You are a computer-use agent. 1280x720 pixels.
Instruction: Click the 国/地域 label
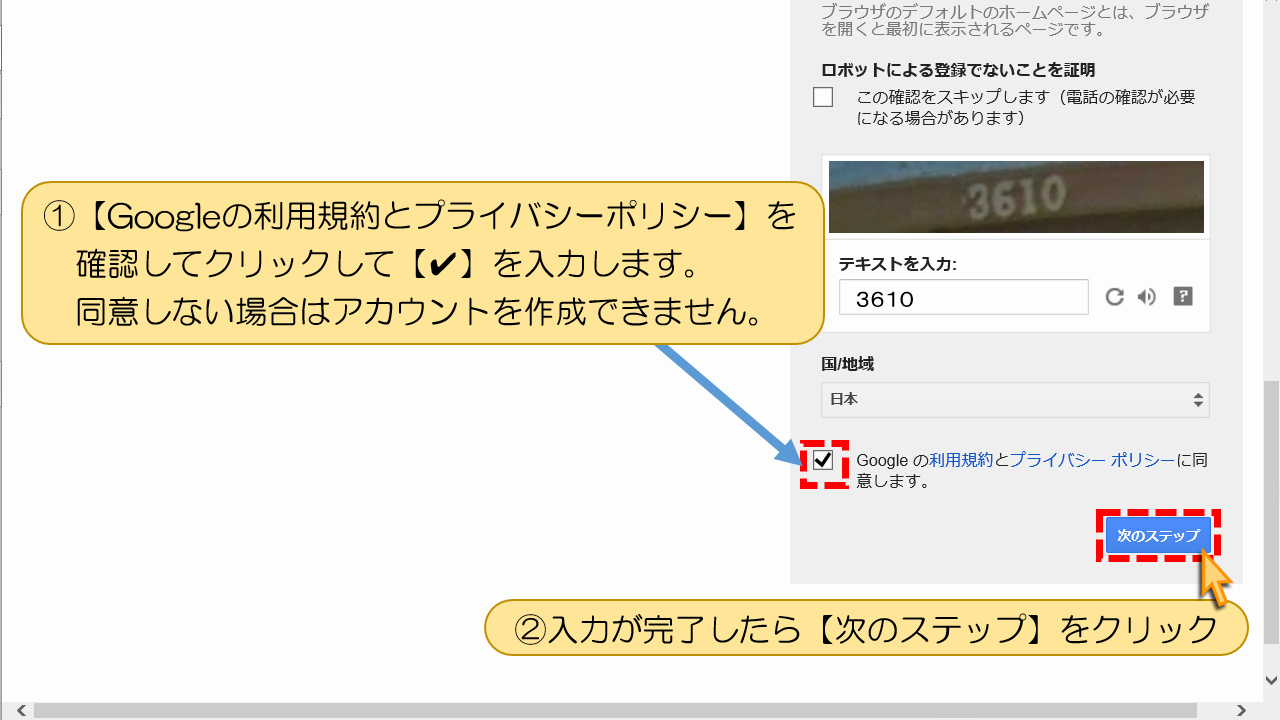[847, 364]
